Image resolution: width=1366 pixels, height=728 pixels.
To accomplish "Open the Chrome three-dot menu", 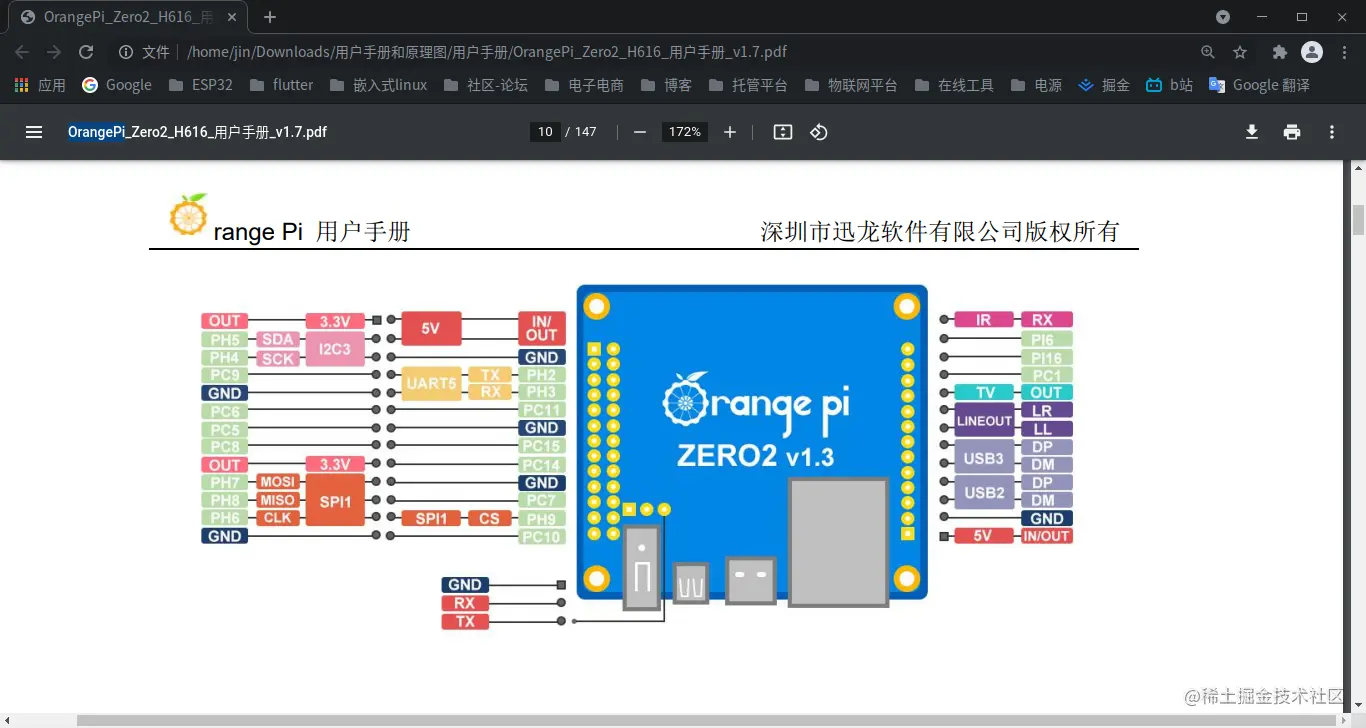I will coord(1344,52).
